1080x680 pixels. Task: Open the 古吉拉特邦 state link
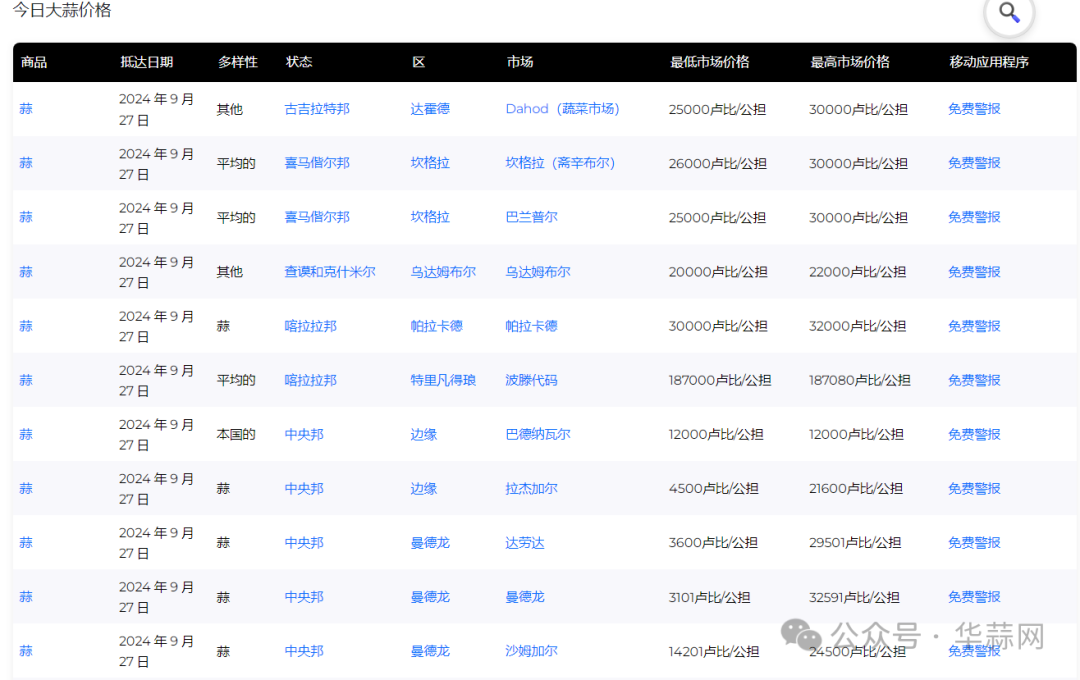(317, 109)
